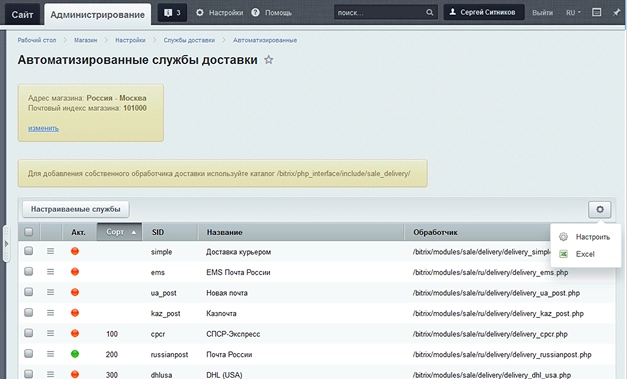The width and height of the screenshot is (629, 379).
Task: Select the СПСР-Экспресс name cell
Action: tap(233, 334)
